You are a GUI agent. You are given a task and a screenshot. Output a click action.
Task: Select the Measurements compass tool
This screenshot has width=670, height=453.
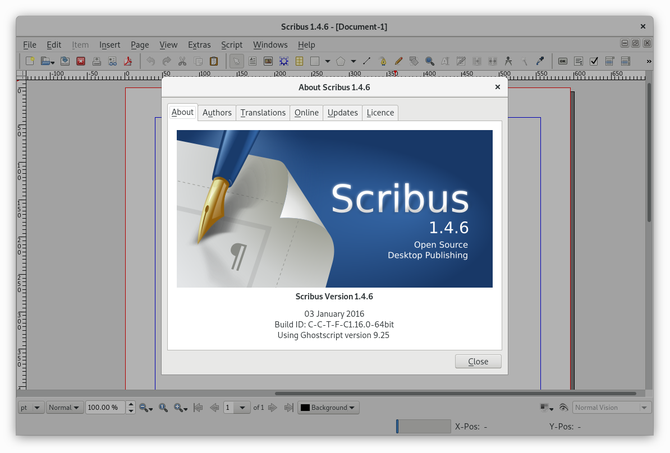pos(508,61)
